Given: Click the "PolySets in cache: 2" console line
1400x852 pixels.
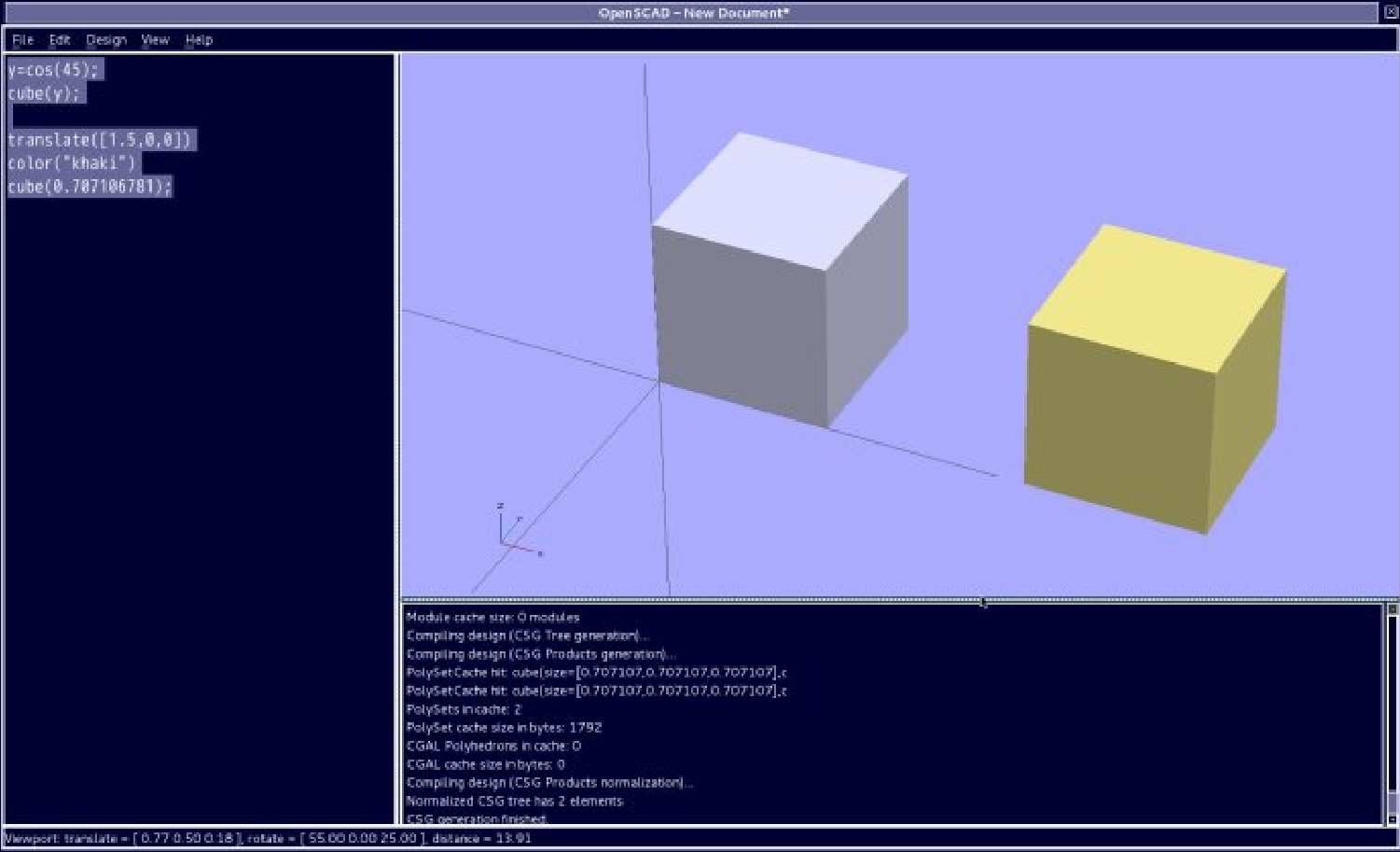Looking at the screenshot, I should (464, 709).
